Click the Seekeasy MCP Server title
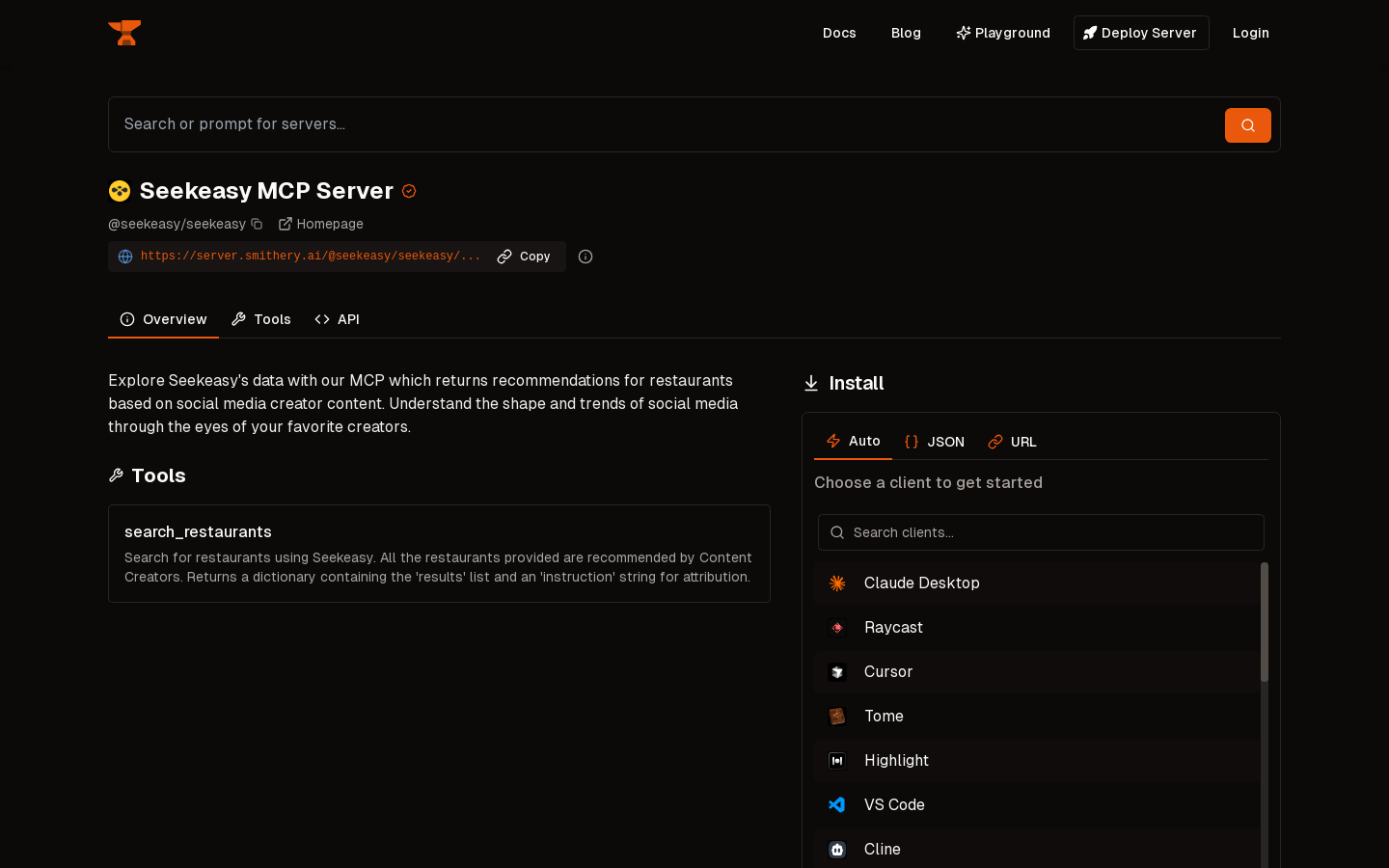The image size is (1389, 868). pyautogui.click(x=266, y=191)
